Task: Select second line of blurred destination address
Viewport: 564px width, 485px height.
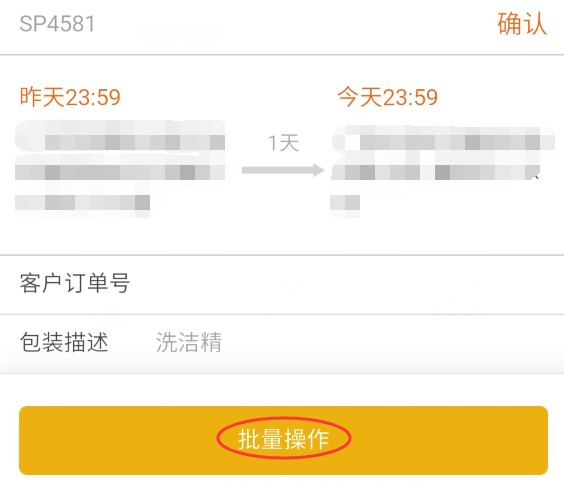Action: (x=436, y=169)
